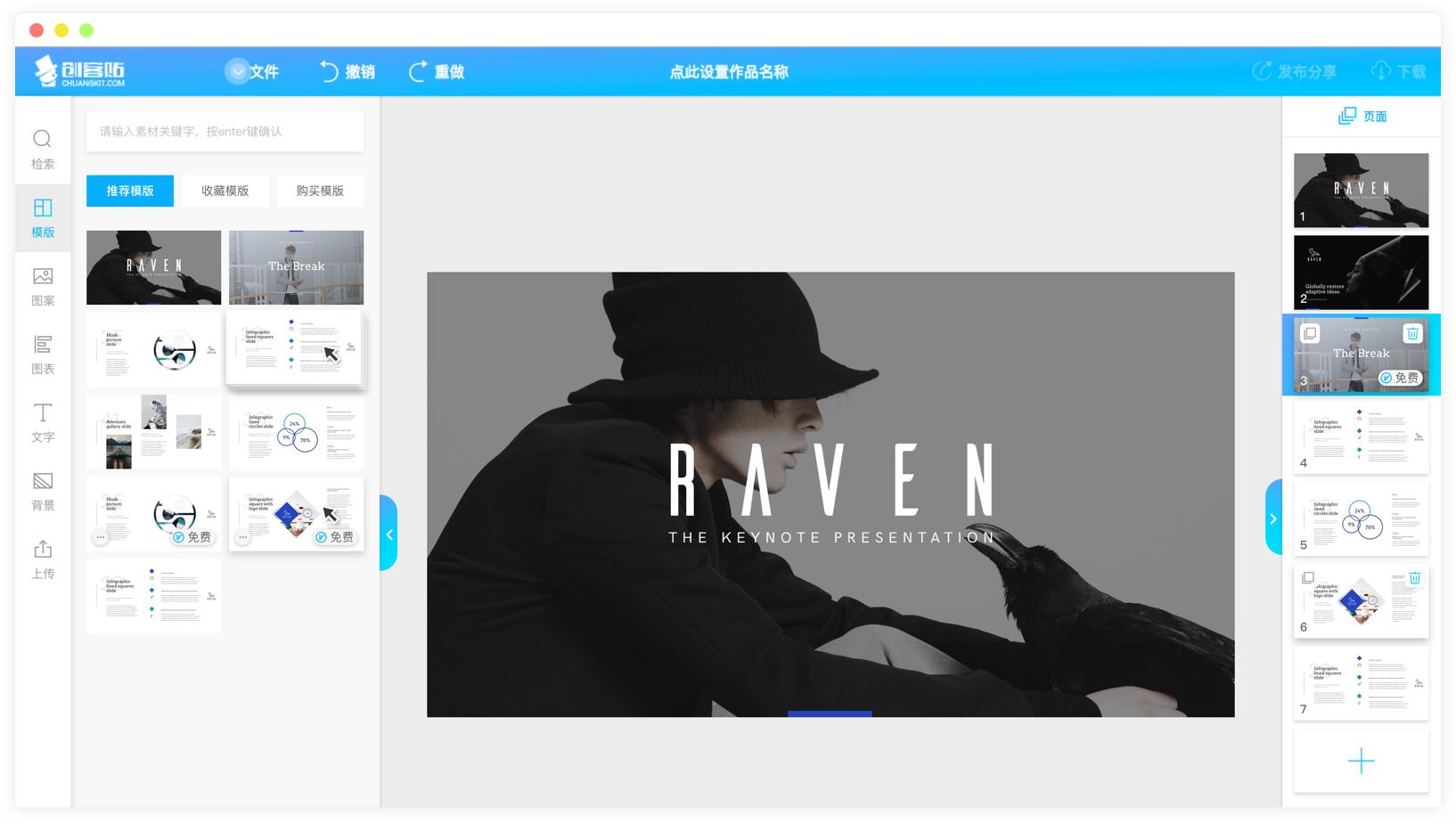
Task: Open the 文件 file dropdown menu
Action: [x=251, y=71]
